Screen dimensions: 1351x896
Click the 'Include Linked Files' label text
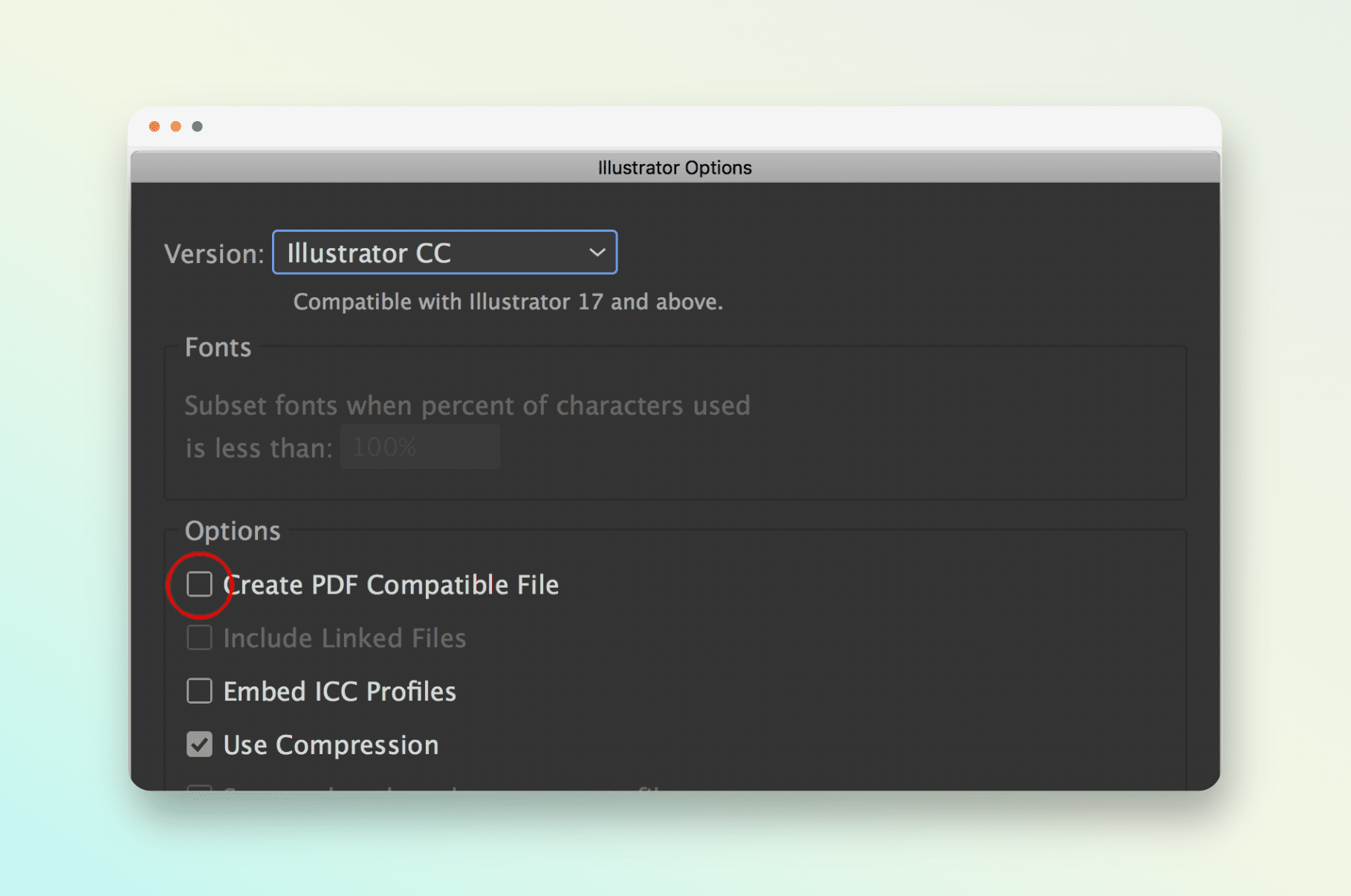point(345,638)
